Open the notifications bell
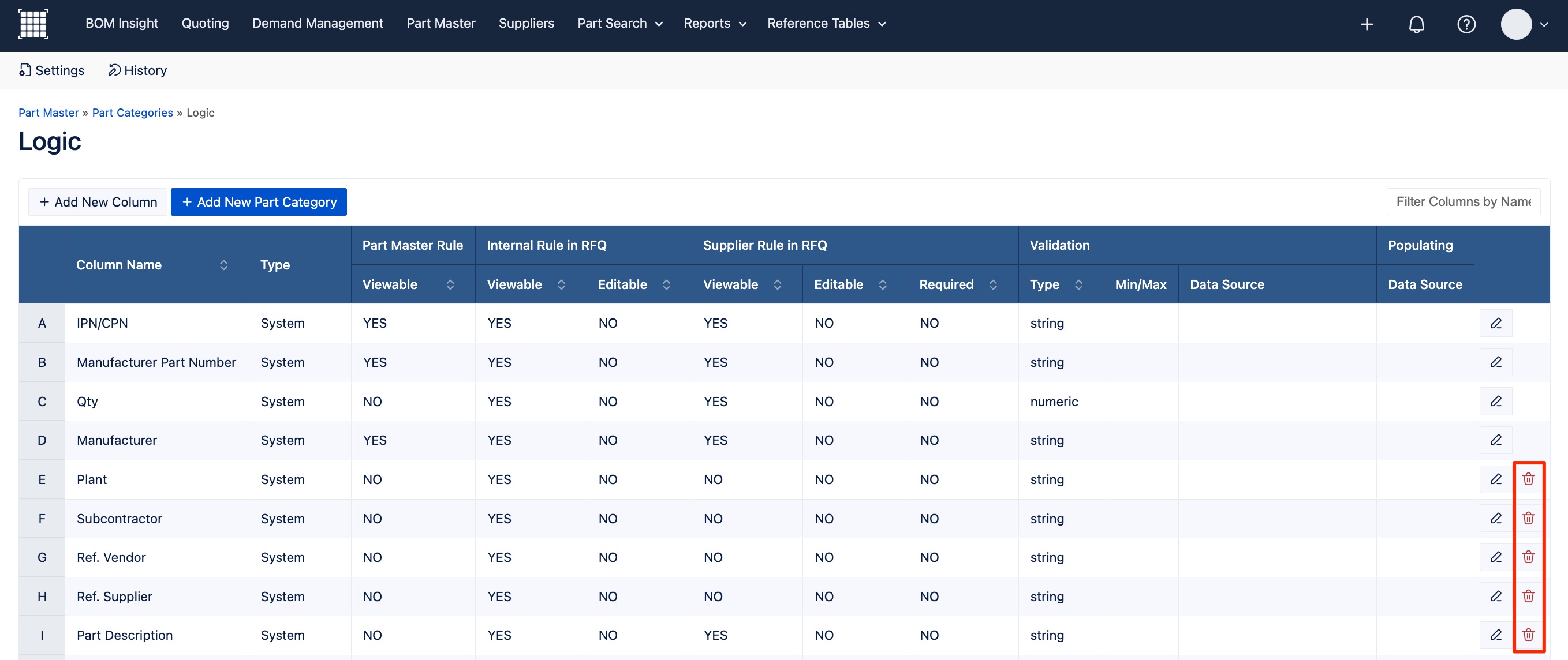 [x=1416, y=24]
